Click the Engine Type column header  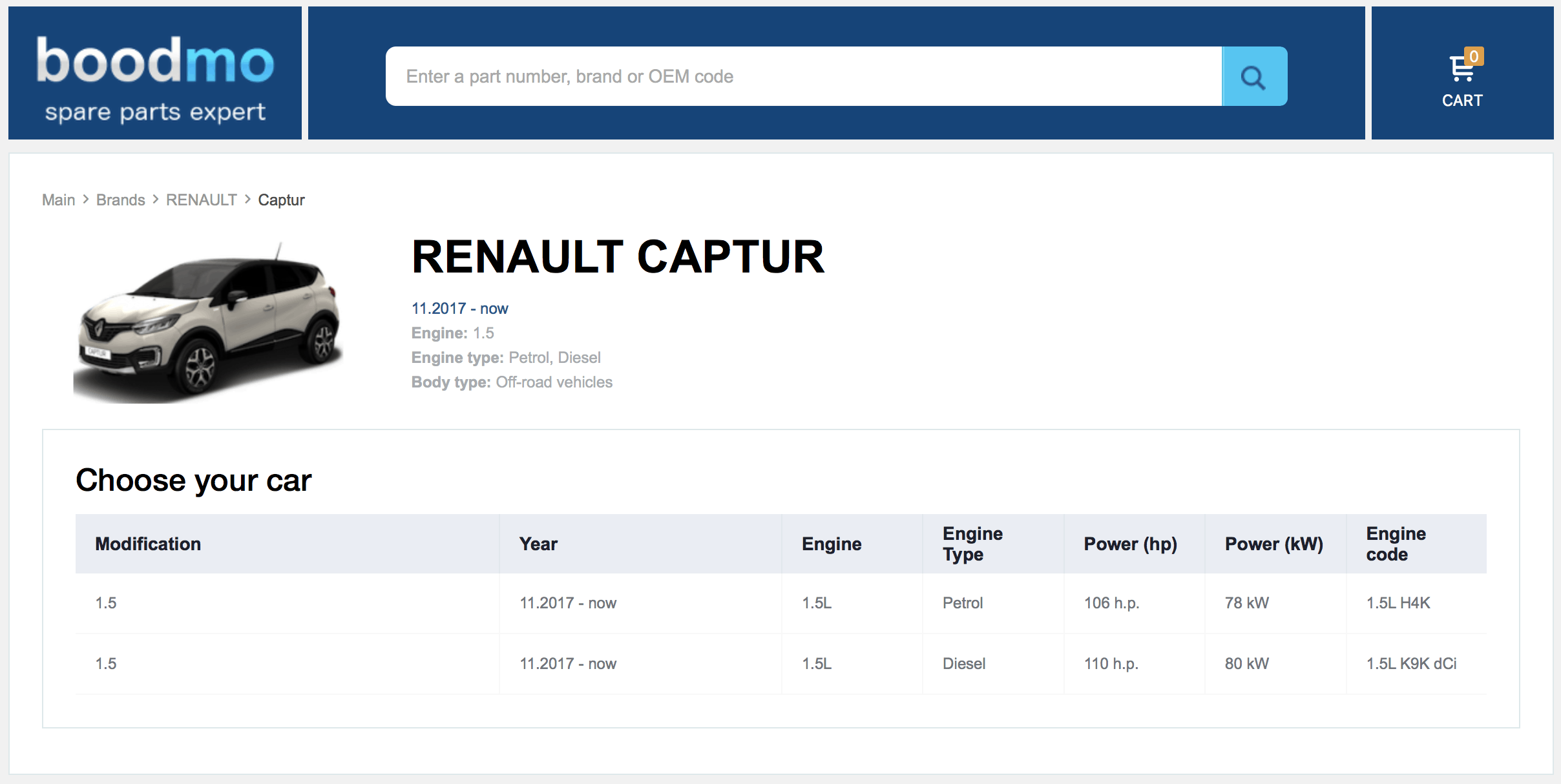click(x=972, y=544)
